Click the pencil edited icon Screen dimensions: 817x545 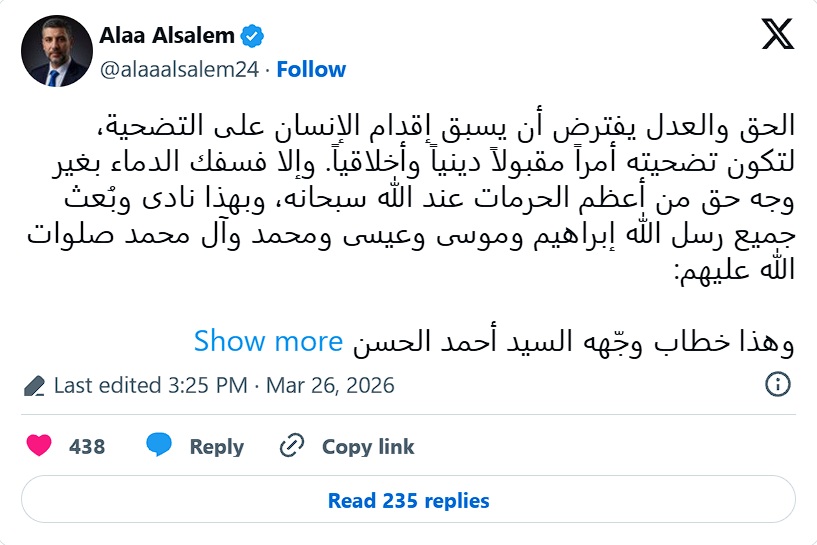click(x=34, y=386)
